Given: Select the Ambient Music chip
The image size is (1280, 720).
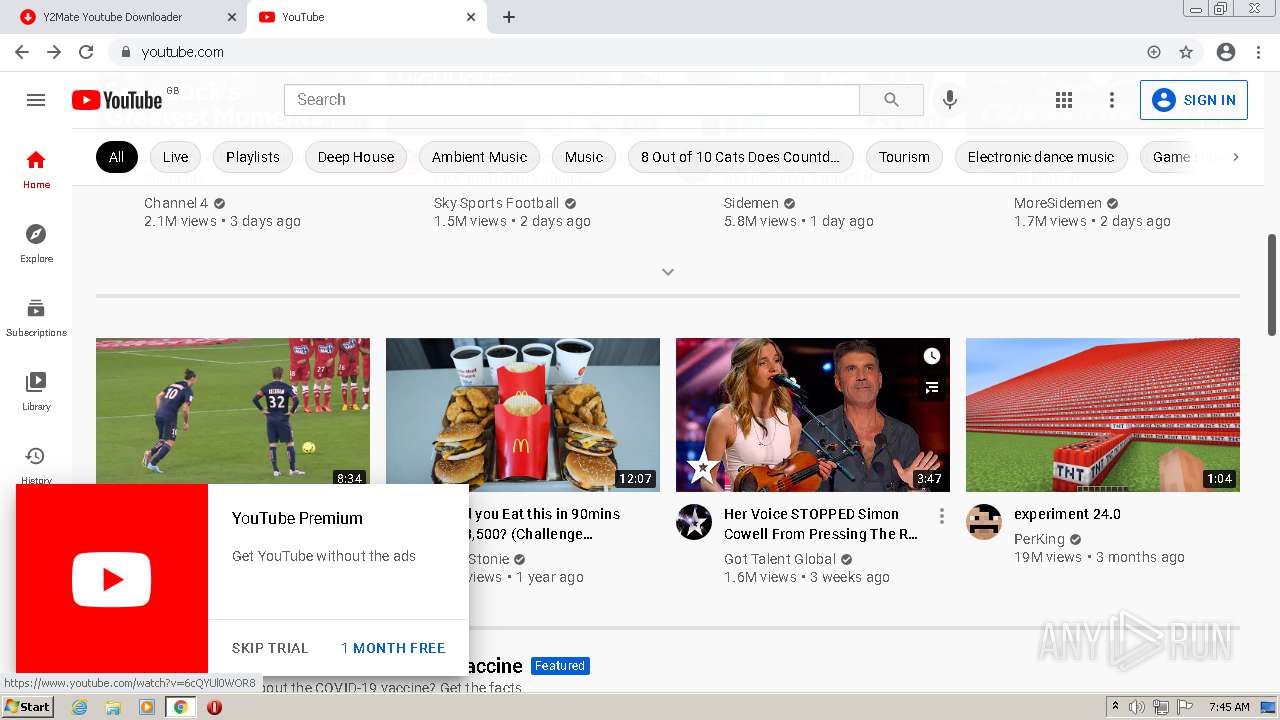Looking at the screenshot, I should click(480, 157).
